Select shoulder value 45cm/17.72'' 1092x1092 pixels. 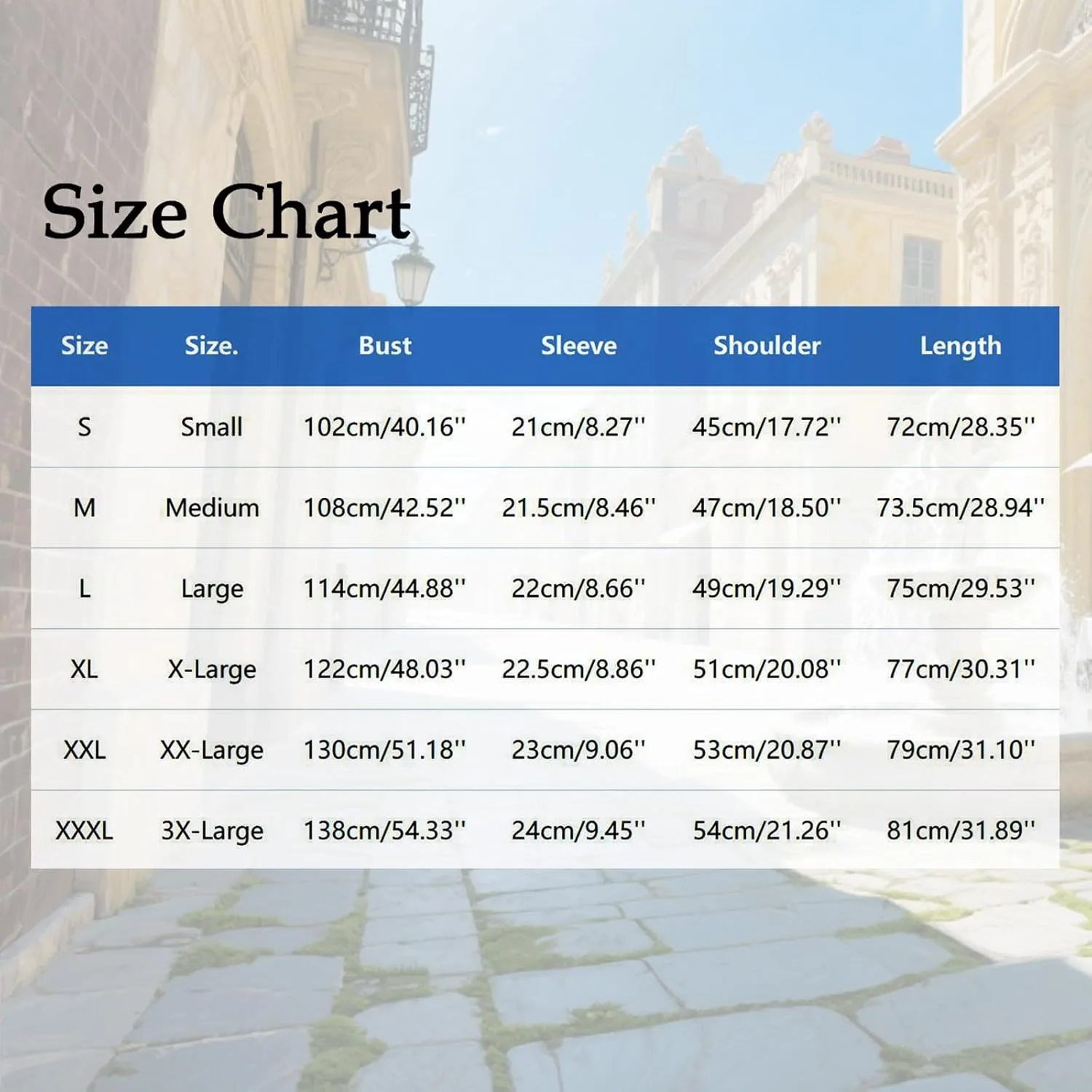[x=767, y=427]
